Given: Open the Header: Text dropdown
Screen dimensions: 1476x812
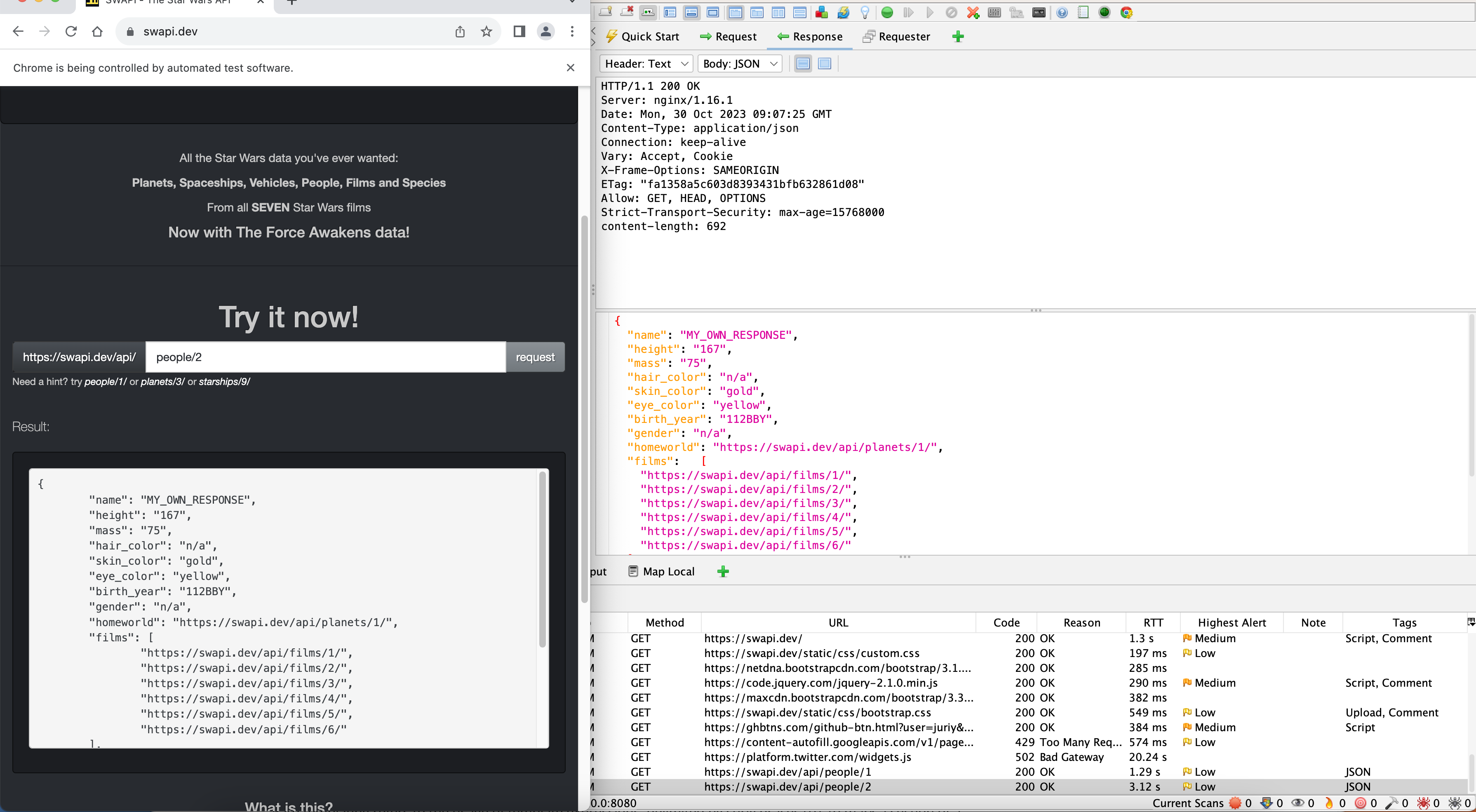Looking at the screenshot, I should click(x=646, y=63).
